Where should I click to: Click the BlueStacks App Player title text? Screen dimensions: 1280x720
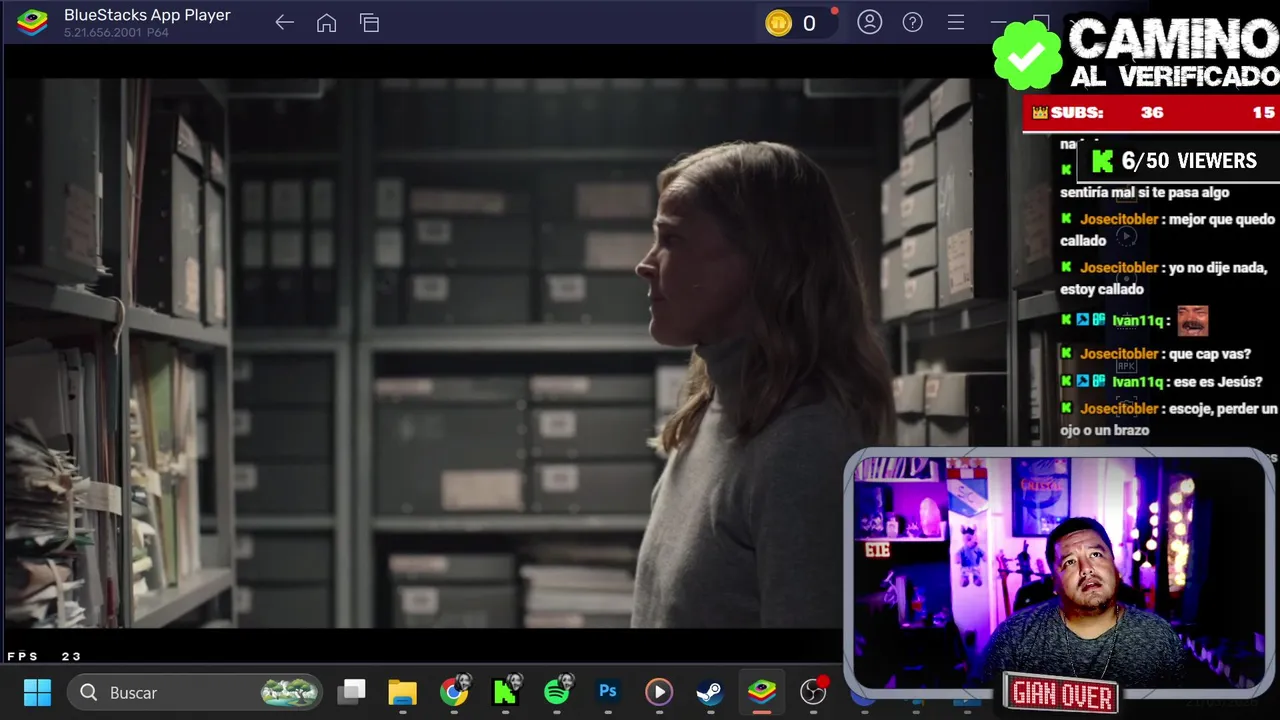click(x=147, y=15)
